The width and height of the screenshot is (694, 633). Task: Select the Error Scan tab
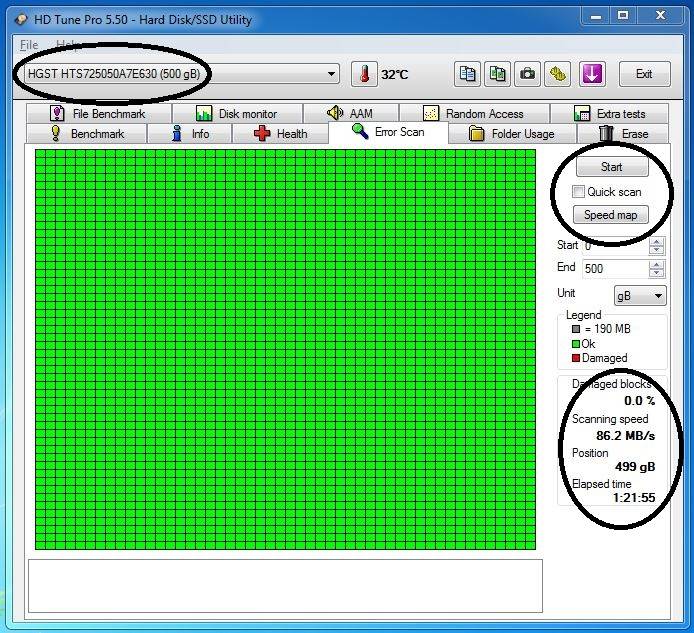click(x=389, y=132)
